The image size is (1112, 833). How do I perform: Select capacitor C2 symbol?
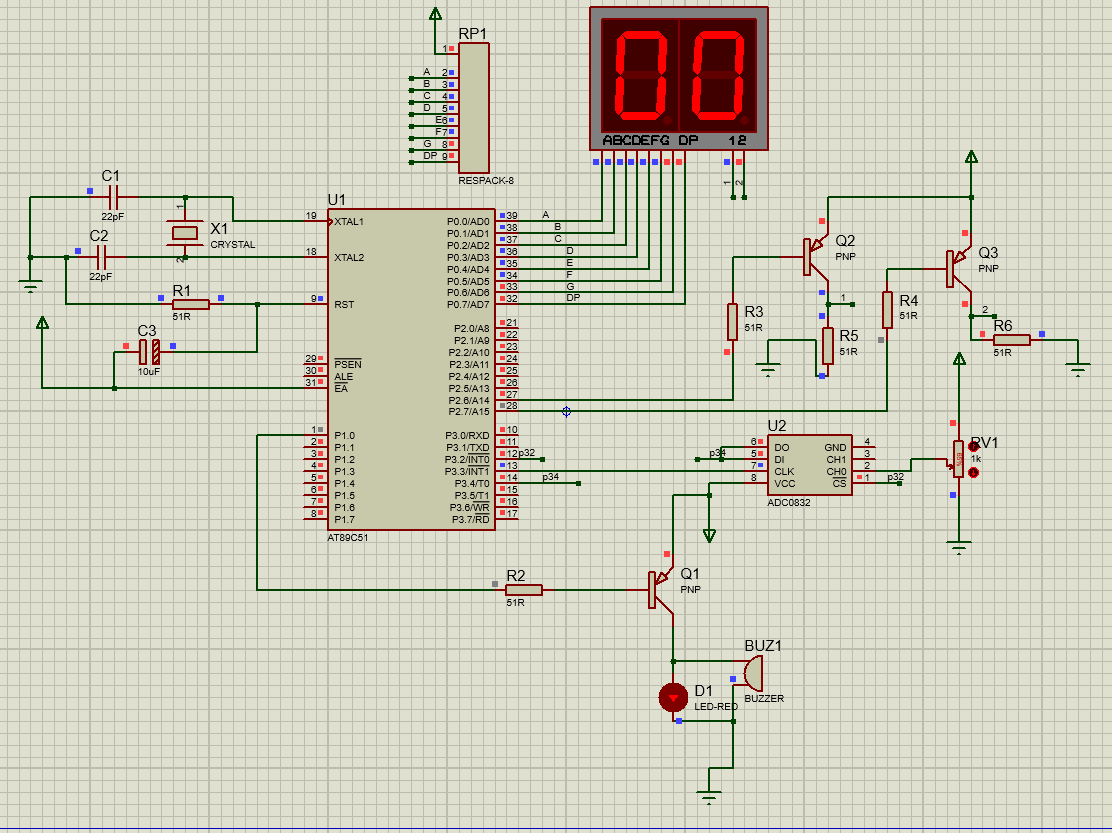[101, 257]
